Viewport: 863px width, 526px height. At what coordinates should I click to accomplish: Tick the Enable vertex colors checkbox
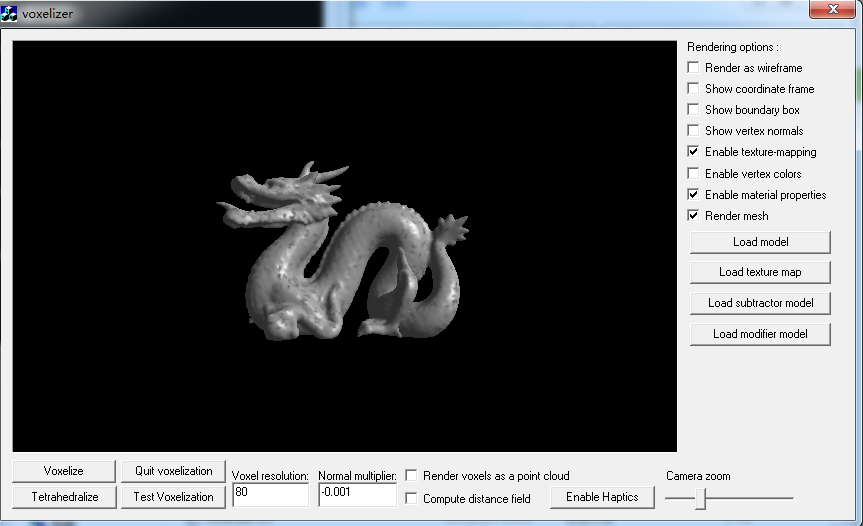pos(693,173)
